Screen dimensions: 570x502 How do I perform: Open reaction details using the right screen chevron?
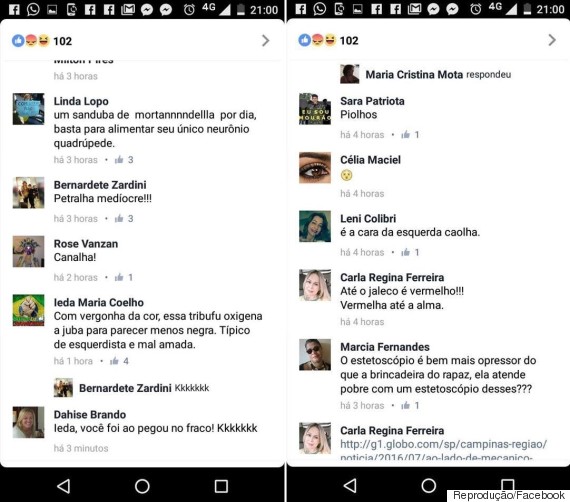(x=552, y=40)
